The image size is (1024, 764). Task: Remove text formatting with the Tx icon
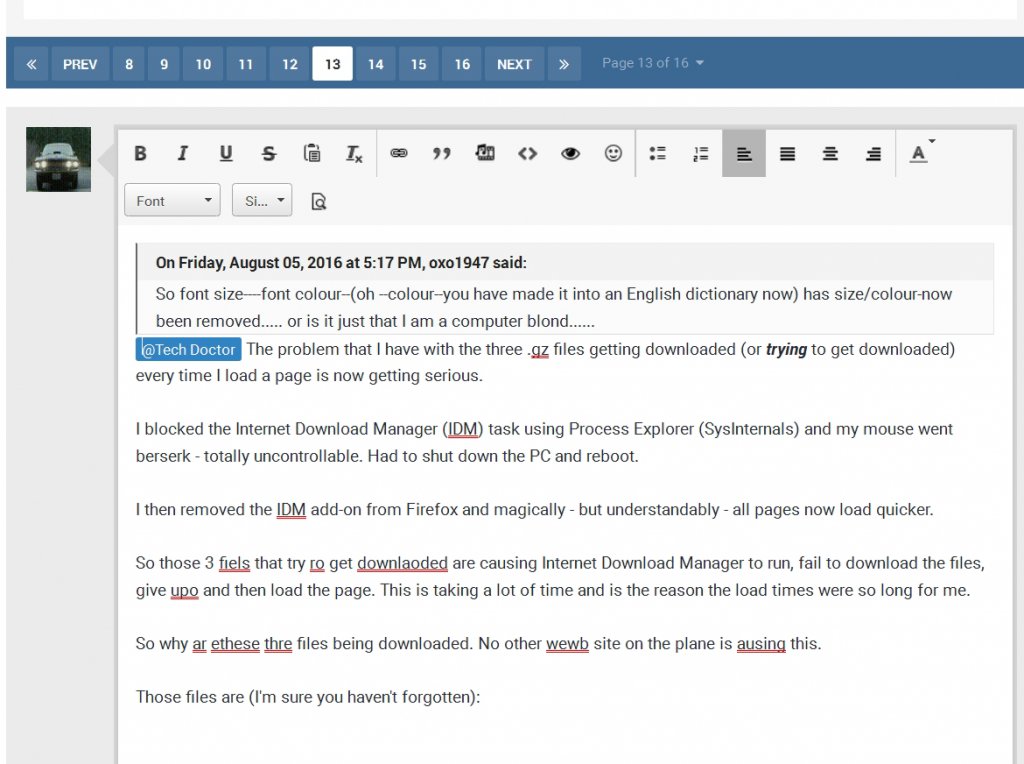[354, 153]
